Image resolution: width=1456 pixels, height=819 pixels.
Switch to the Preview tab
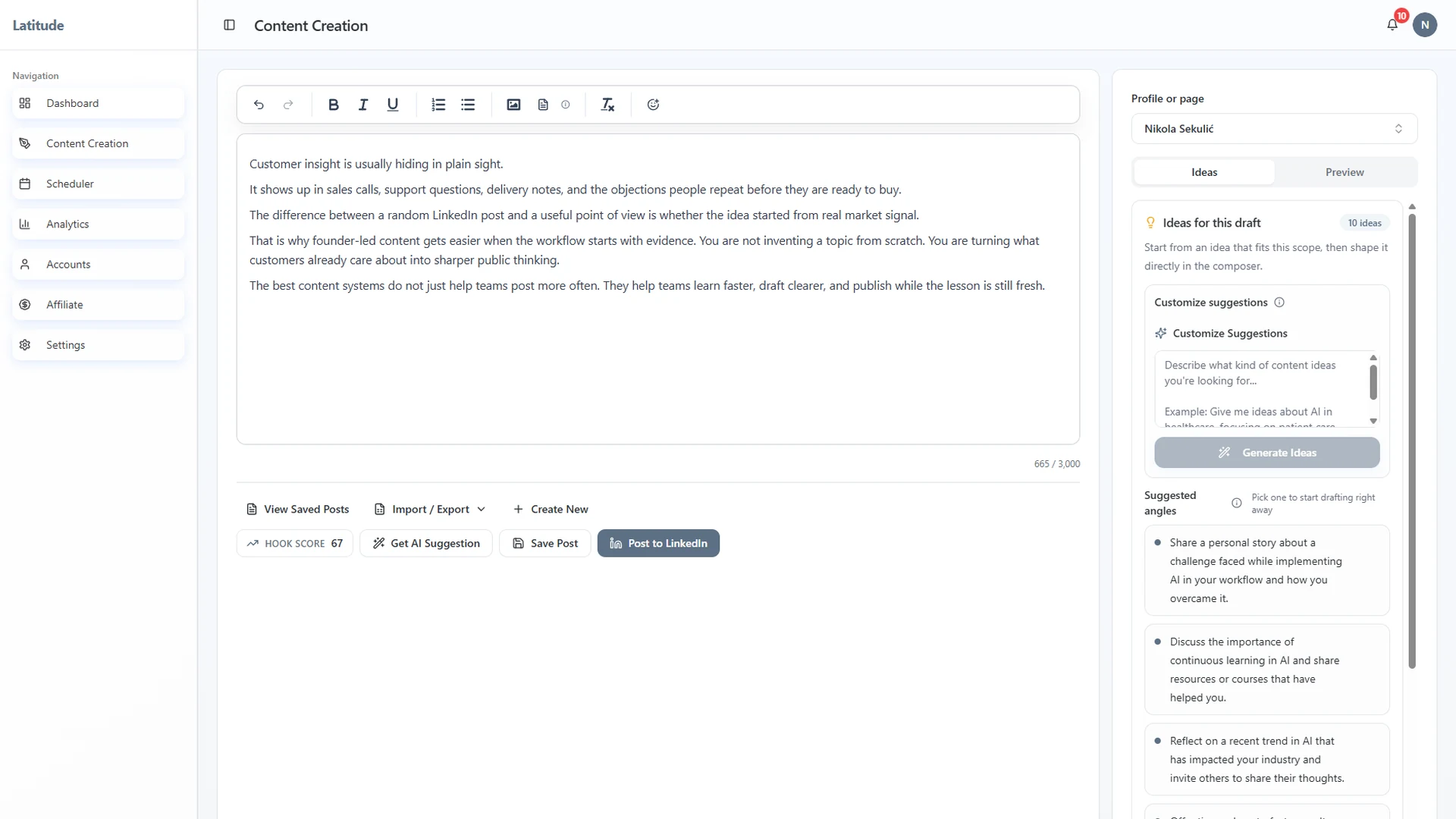(x=1345, y=172)
